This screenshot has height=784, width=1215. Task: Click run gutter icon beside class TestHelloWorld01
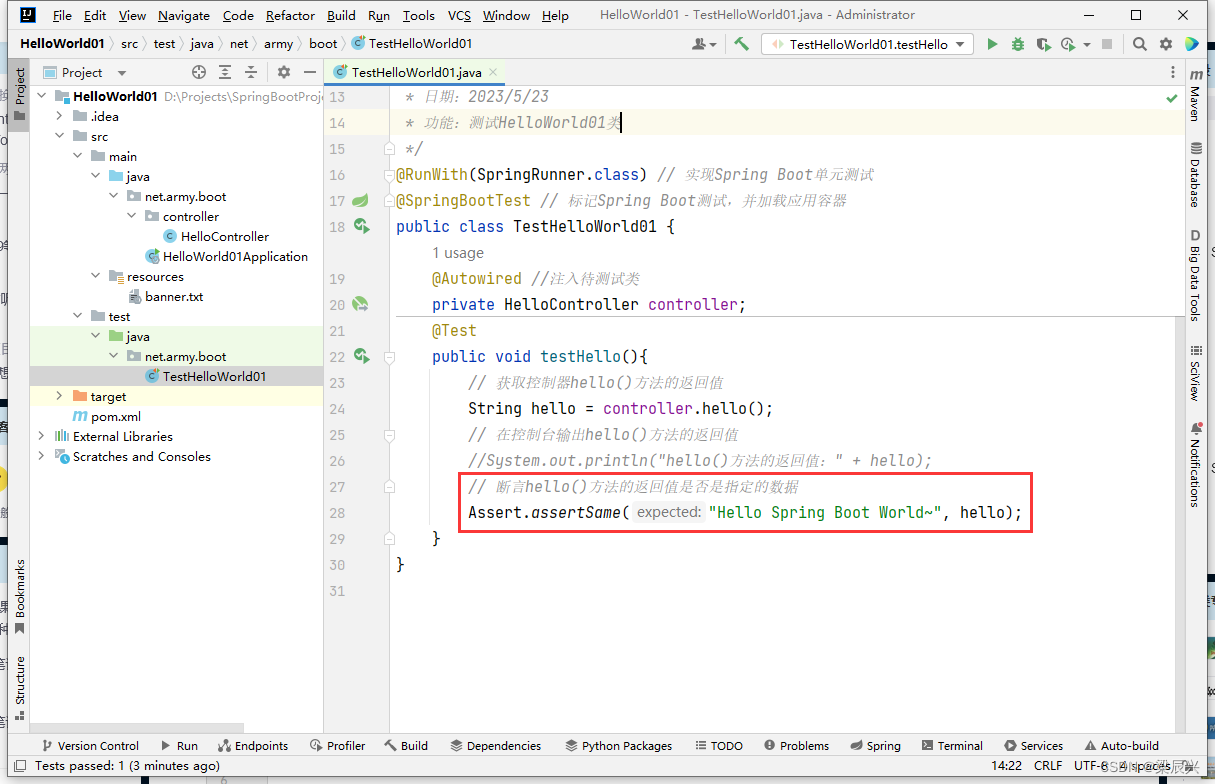pyautogui.click(x=362, y=227)
